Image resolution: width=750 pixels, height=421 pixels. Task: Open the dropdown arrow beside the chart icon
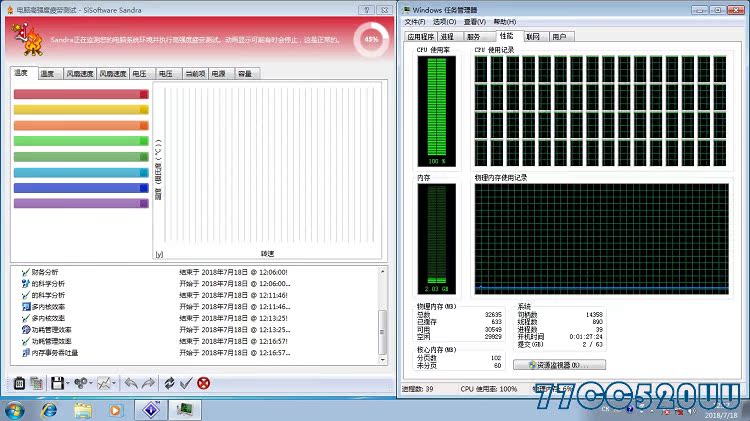coord(114,383)
